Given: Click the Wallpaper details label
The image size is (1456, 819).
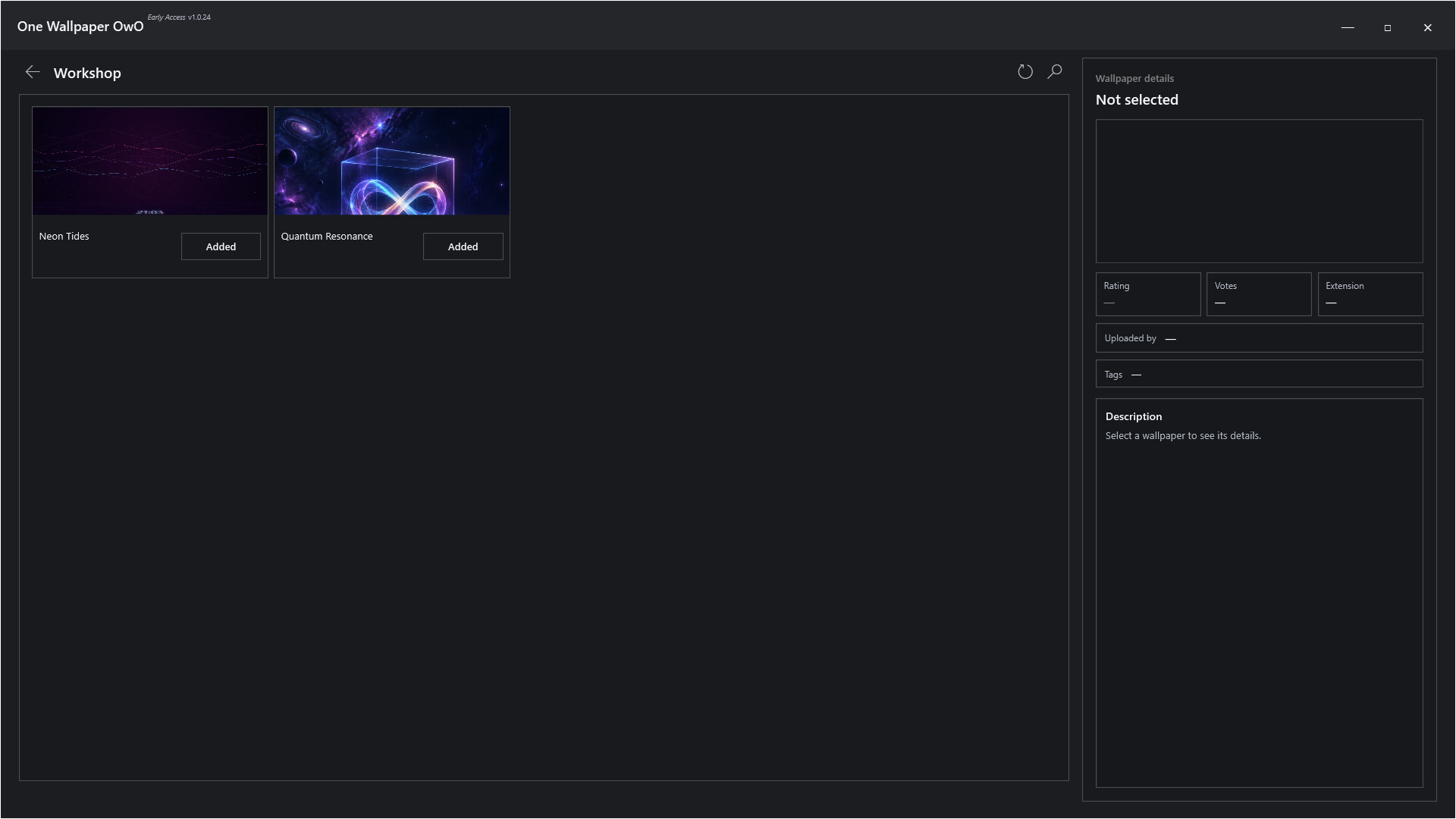Looking at the screenshot, I should click(1134, 79).
